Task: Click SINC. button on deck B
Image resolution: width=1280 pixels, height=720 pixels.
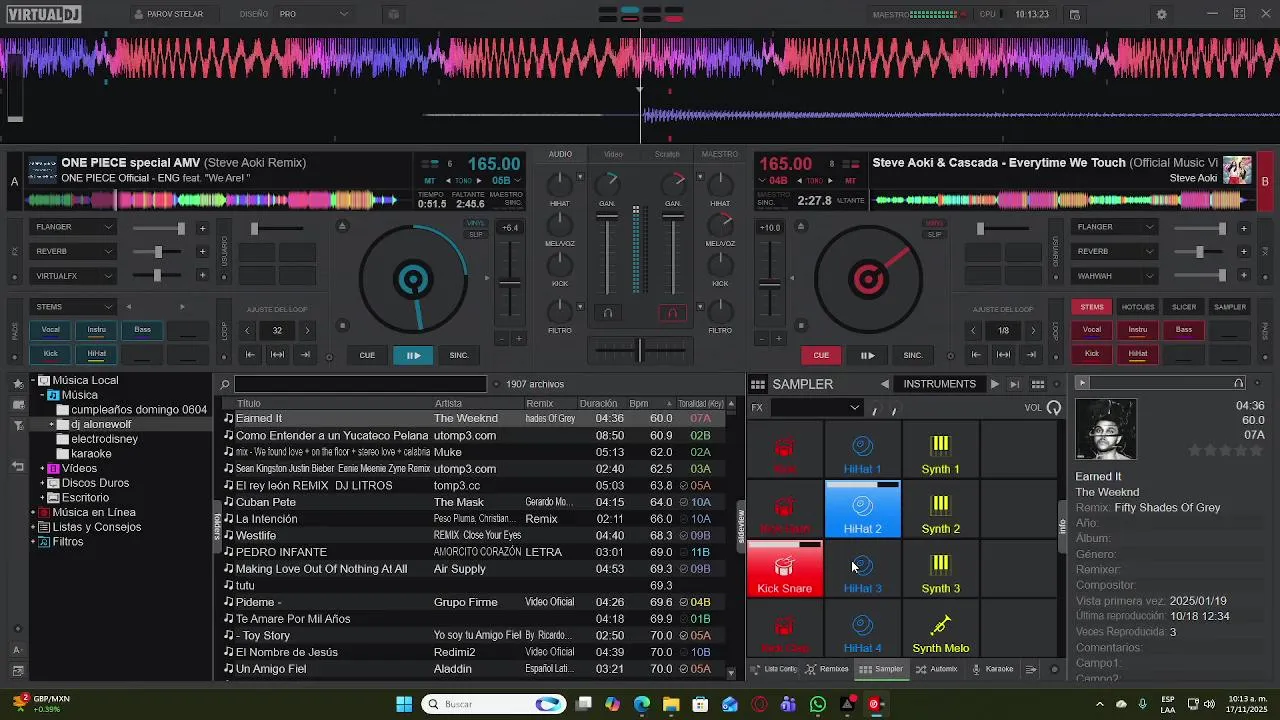Action: pyautogui.click(x=913, y=355)
